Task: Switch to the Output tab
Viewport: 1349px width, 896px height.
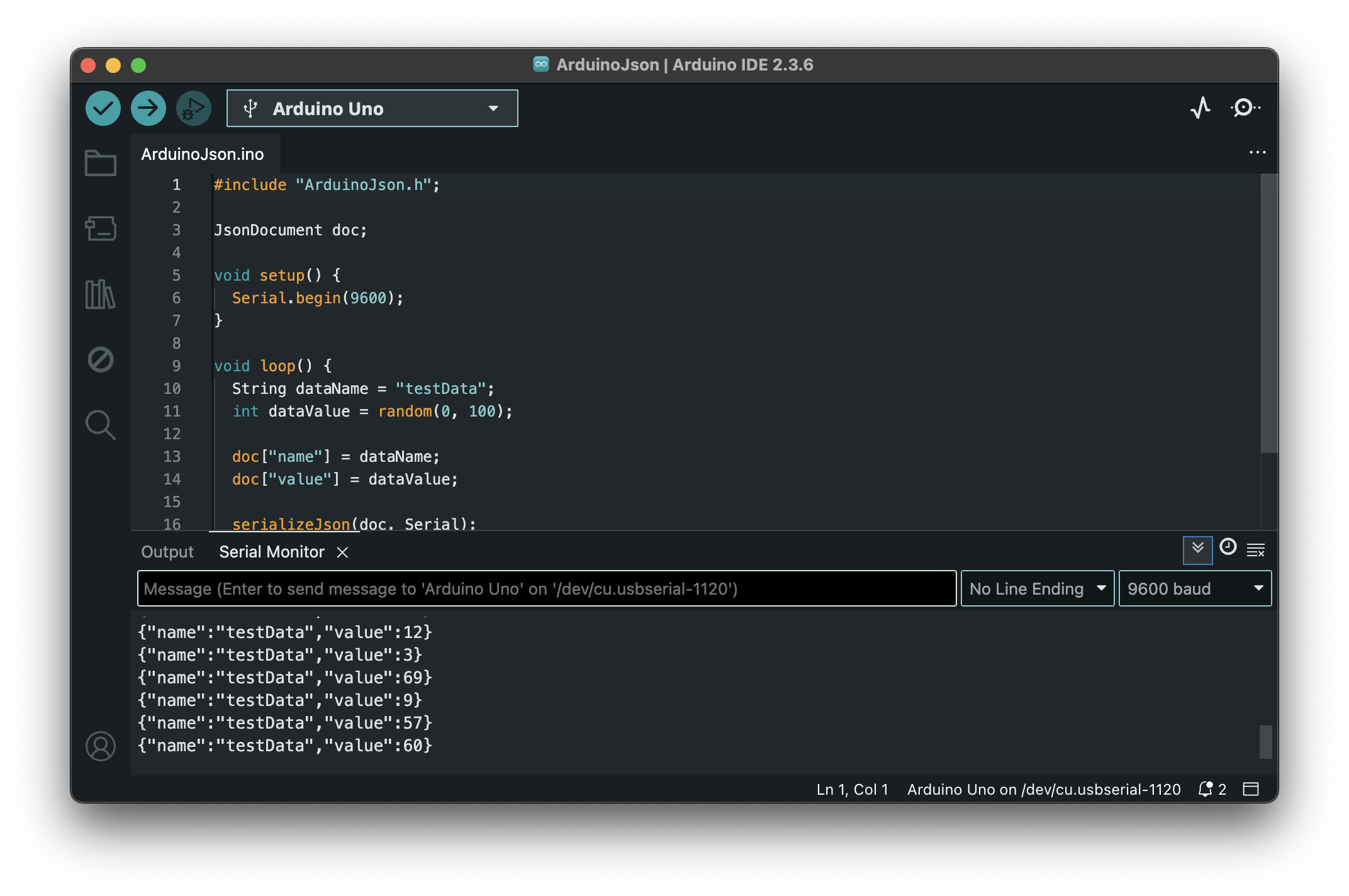Action: coord(167,552)
